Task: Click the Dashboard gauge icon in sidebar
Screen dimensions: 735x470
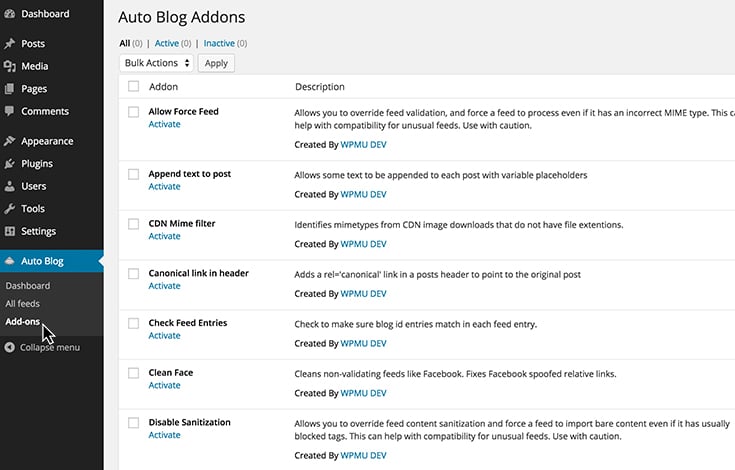Action: 10,14
